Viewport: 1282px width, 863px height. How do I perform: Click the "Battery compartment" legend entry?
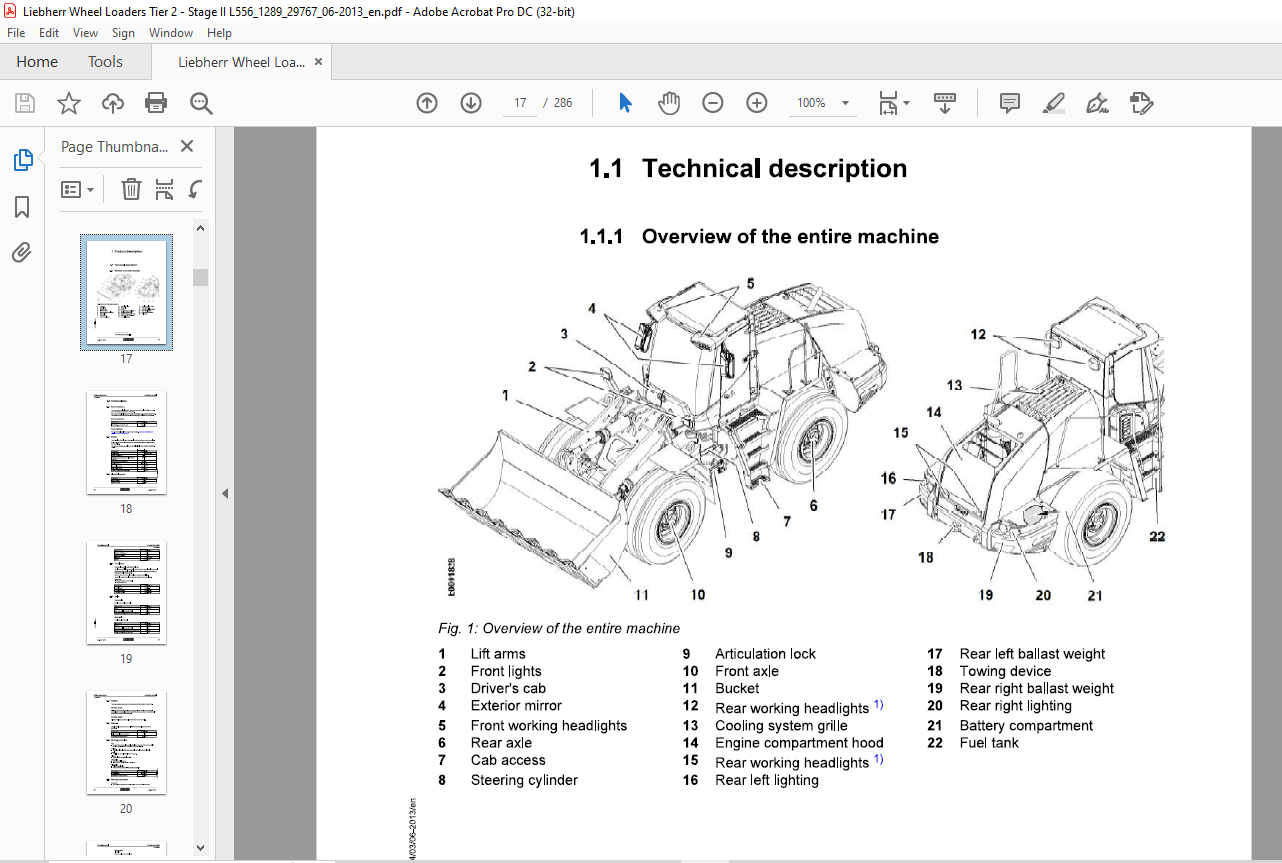1026,726
